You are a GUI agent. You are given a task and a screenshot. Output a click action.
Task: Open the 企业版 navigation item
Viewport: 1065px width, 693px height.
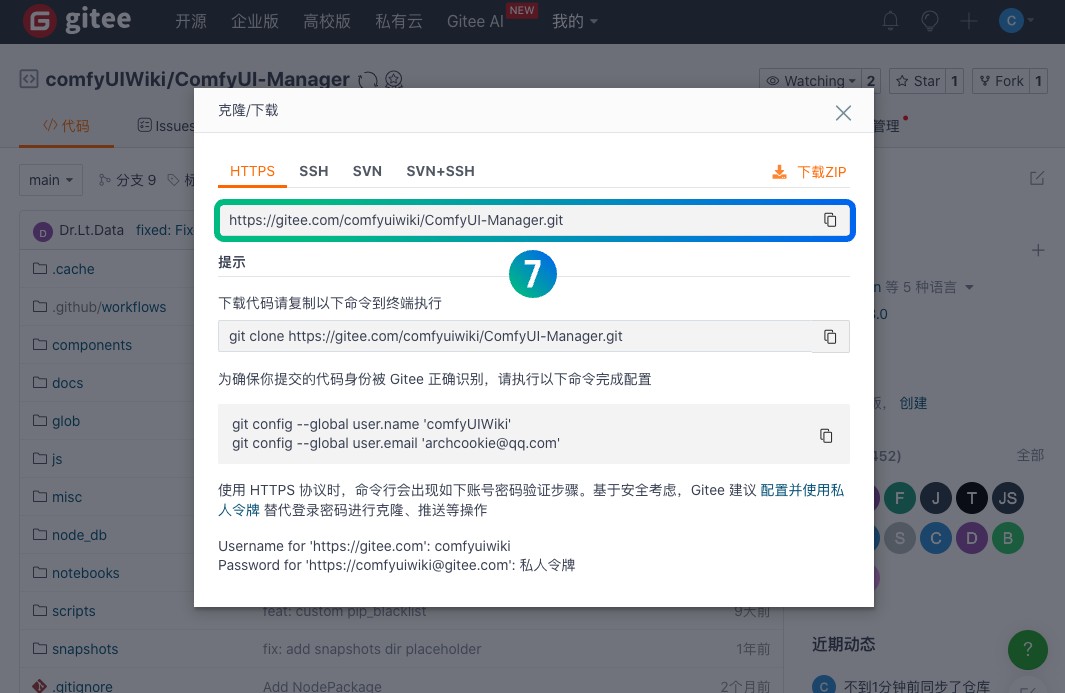[255, 21]
